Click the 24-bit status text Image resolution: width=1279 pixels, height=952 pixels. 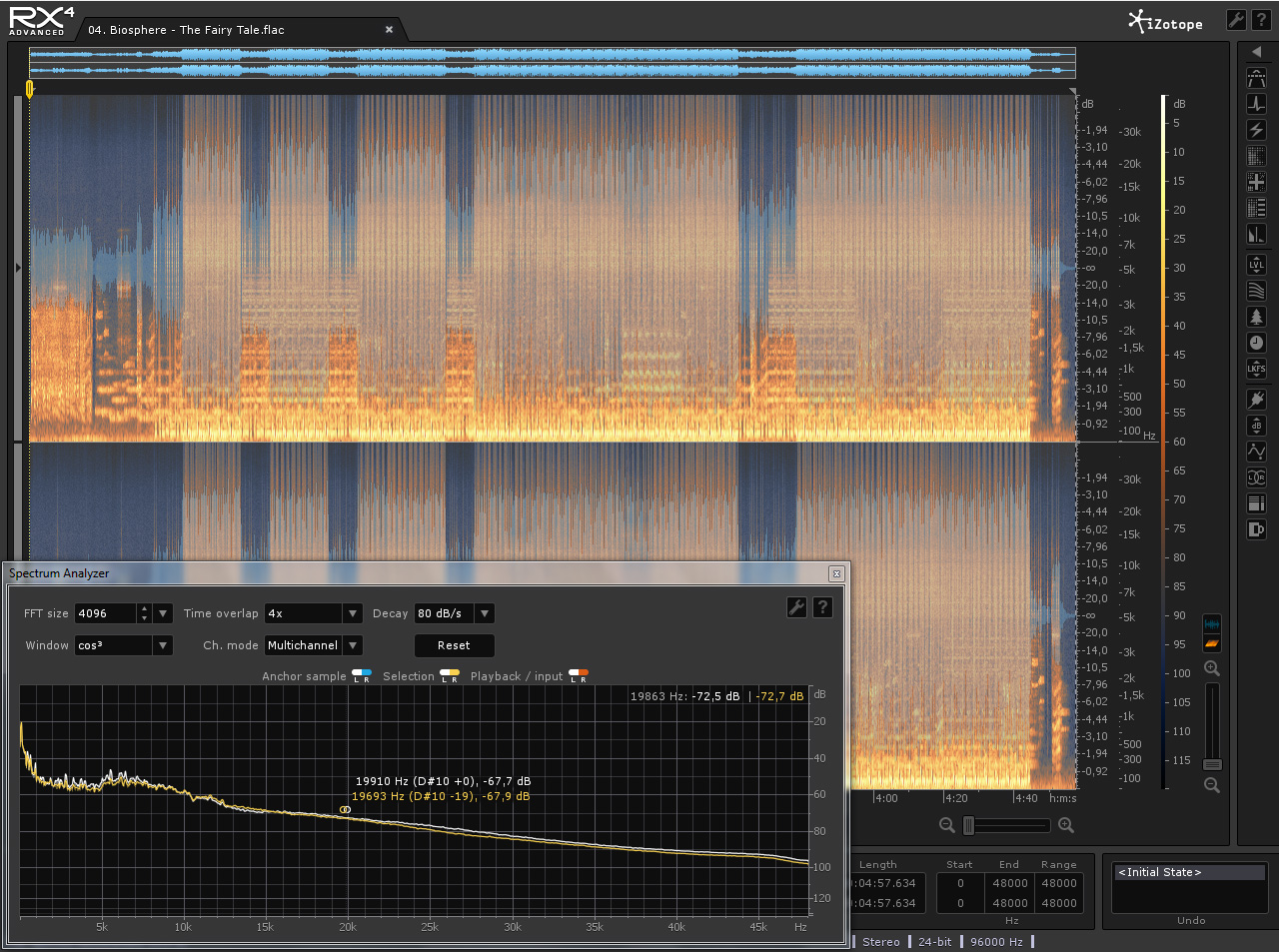point(934,942)
